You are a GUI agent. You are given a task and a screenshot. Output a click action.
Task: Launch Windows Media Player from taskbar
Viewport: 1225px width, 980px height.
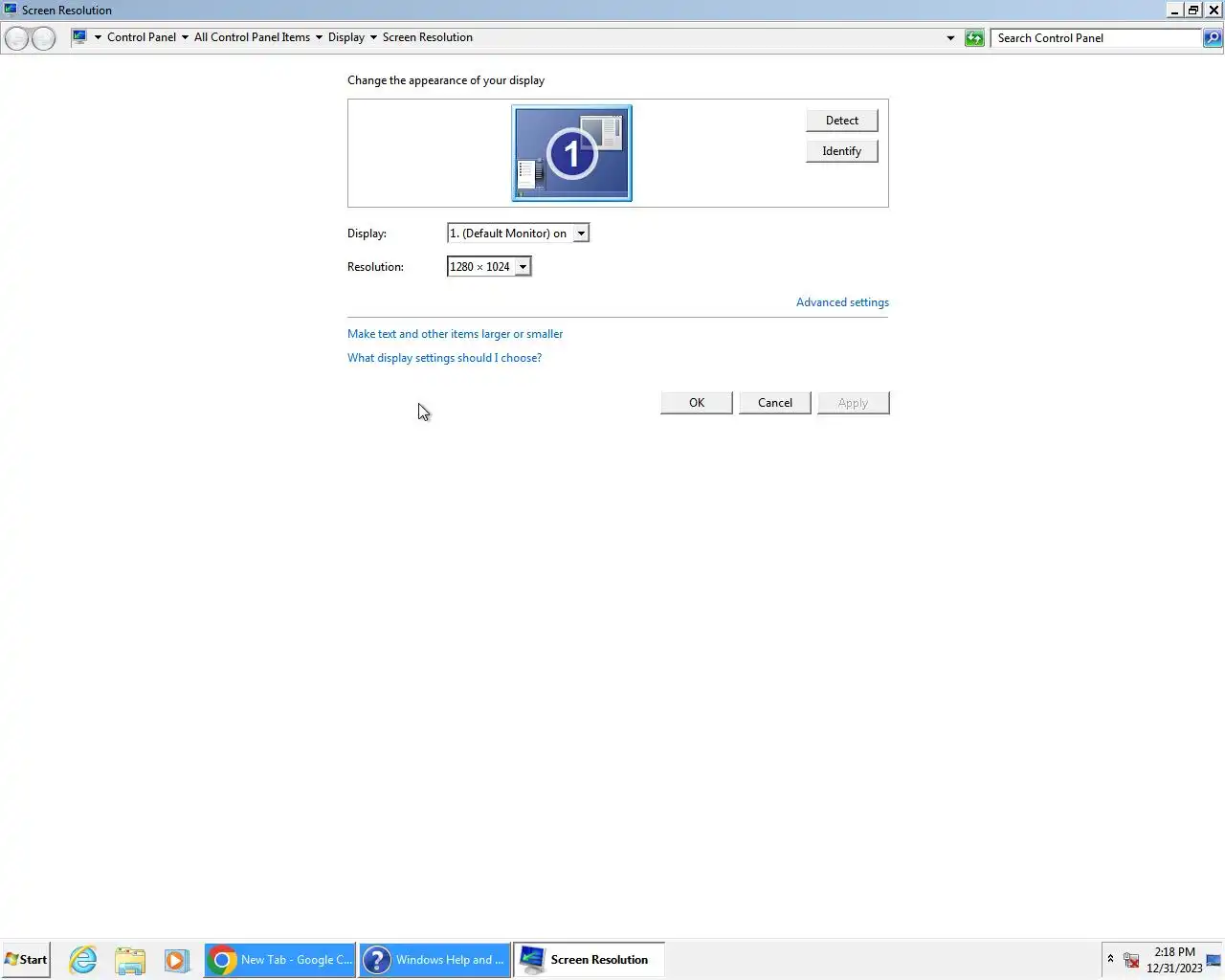click(x=176, y=960)
